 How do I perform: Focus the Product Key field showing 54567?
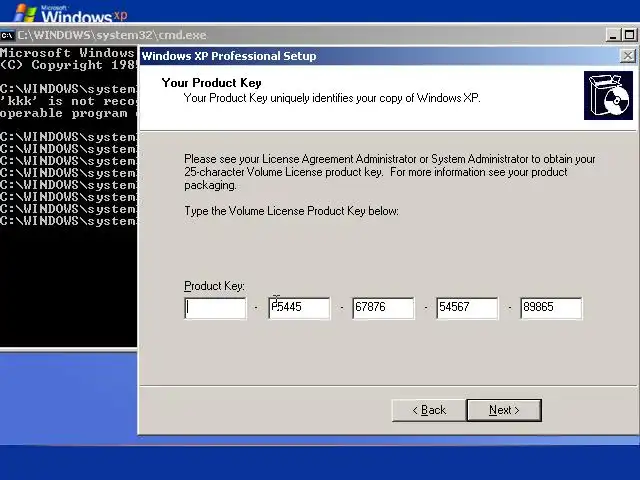[x=467, y=308]
